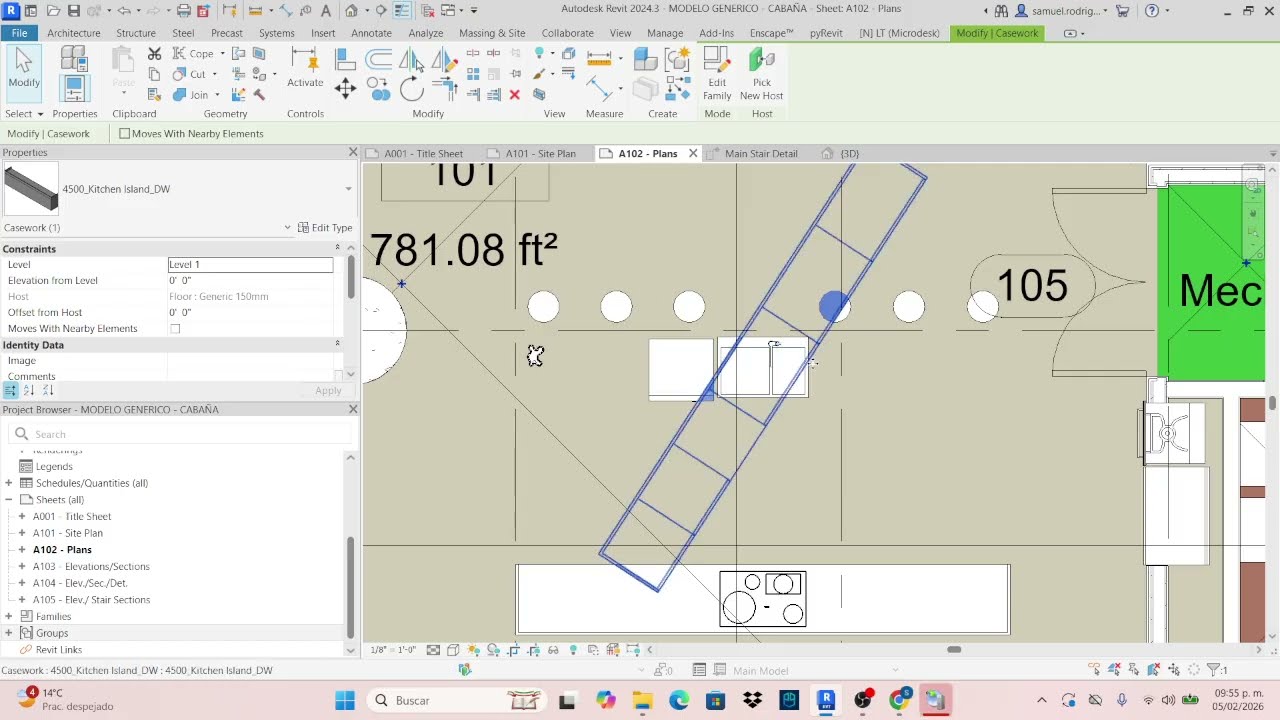The height and width of the screenshot is (720, 1280).
Task: Close the Project Browser panel
Action: click(352, 410)
